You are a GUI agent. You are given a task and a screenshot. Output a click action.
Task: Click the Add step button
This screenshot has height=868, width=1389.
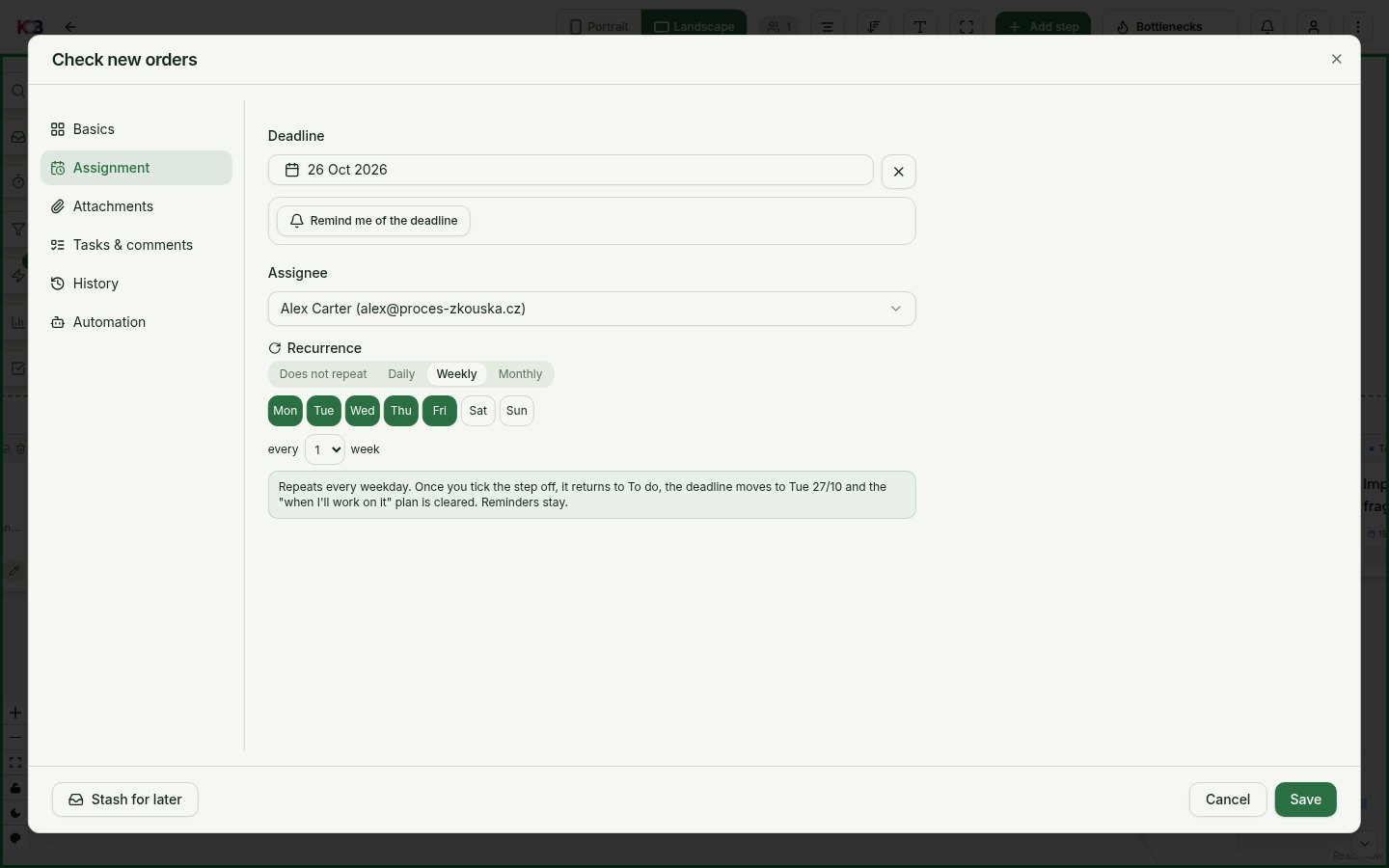click(x=1043, y=26)
